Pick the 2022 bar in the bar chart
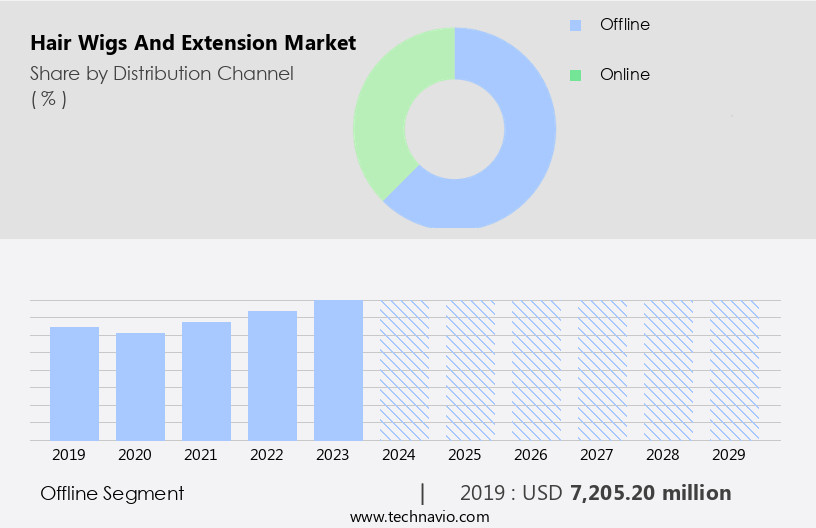This screenshot has width=816, height=528. tap(272, 375)
